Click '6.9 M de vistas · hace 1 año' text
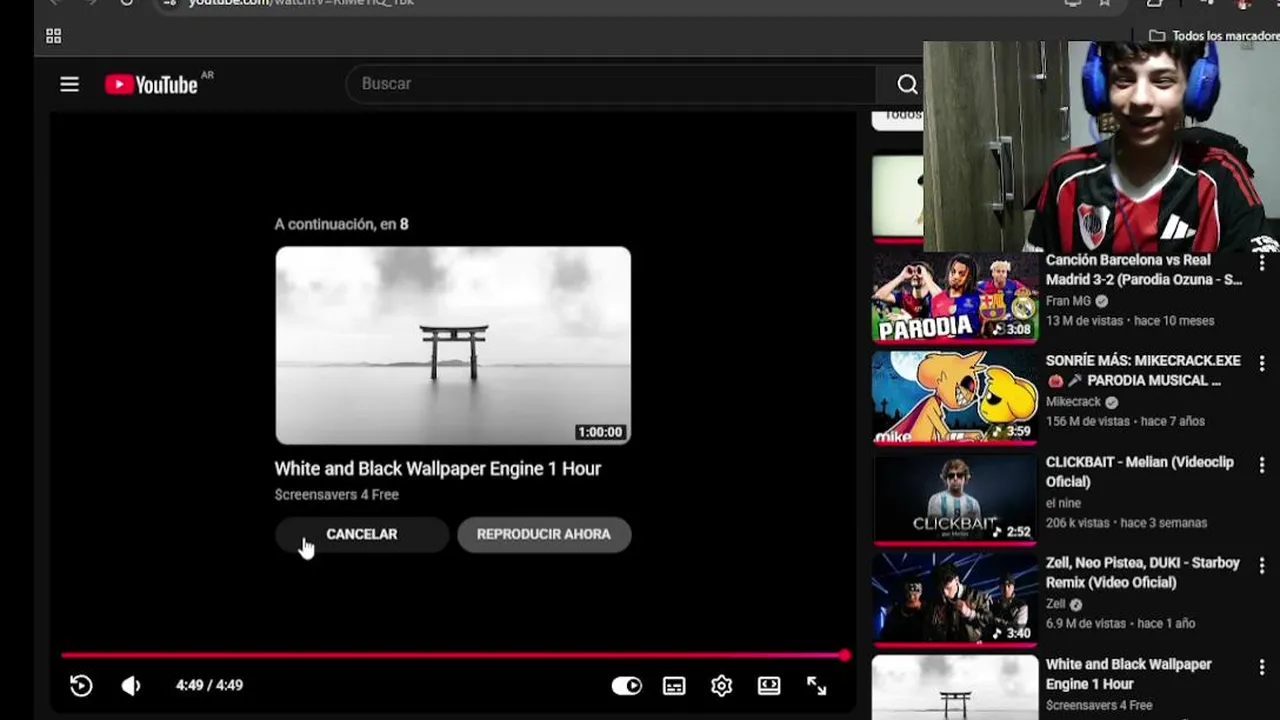This screenshot has width=1280, height=720. click(x=1120, y=624)
